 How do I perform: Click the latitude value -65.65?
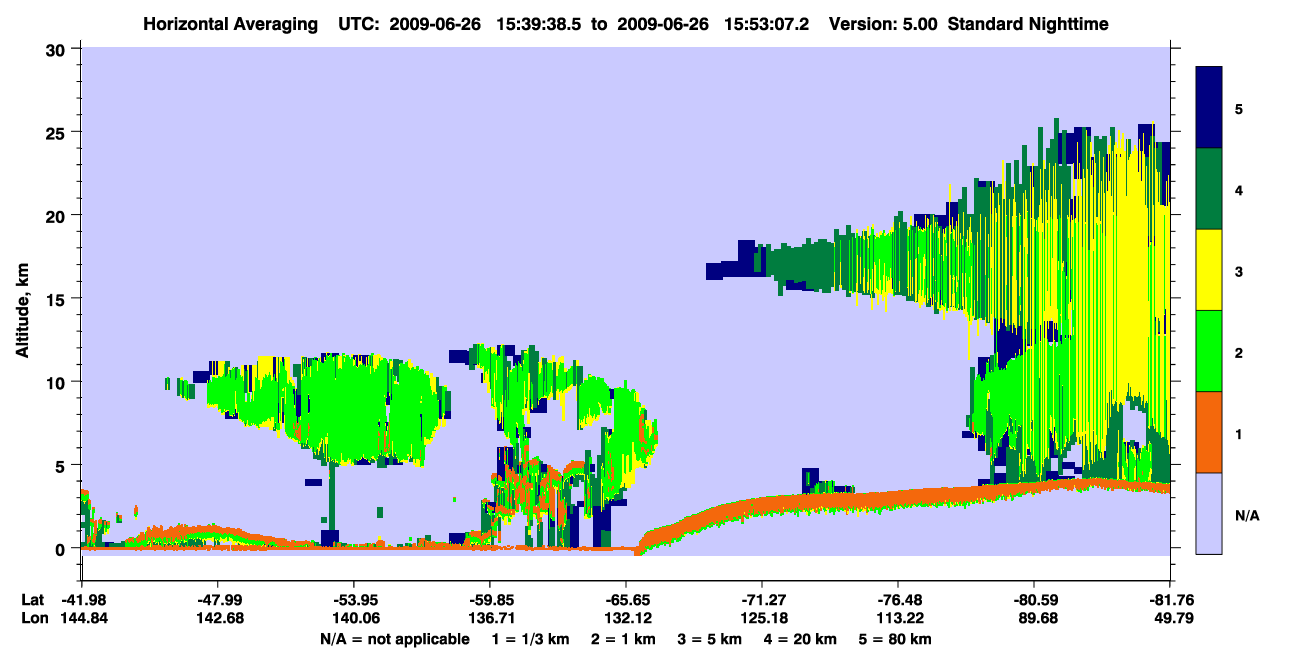[x=626, y=600]
